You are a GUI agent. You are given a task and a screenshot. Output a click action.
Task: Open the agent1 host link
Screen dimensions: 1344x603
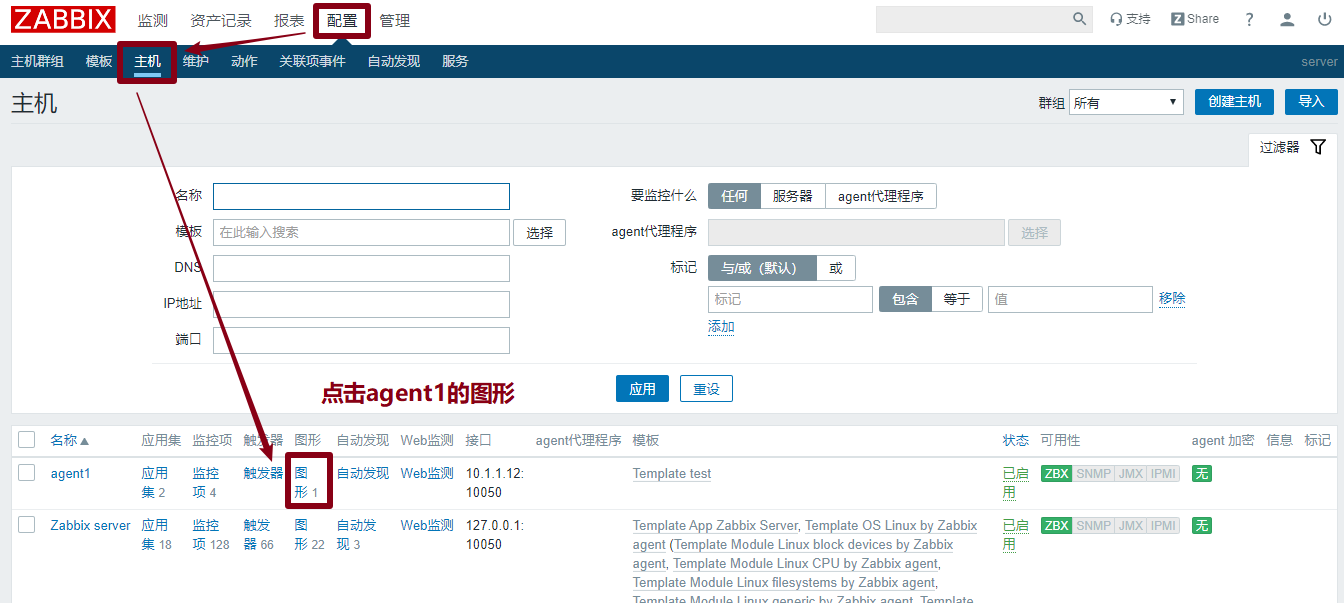click(71, 473)
